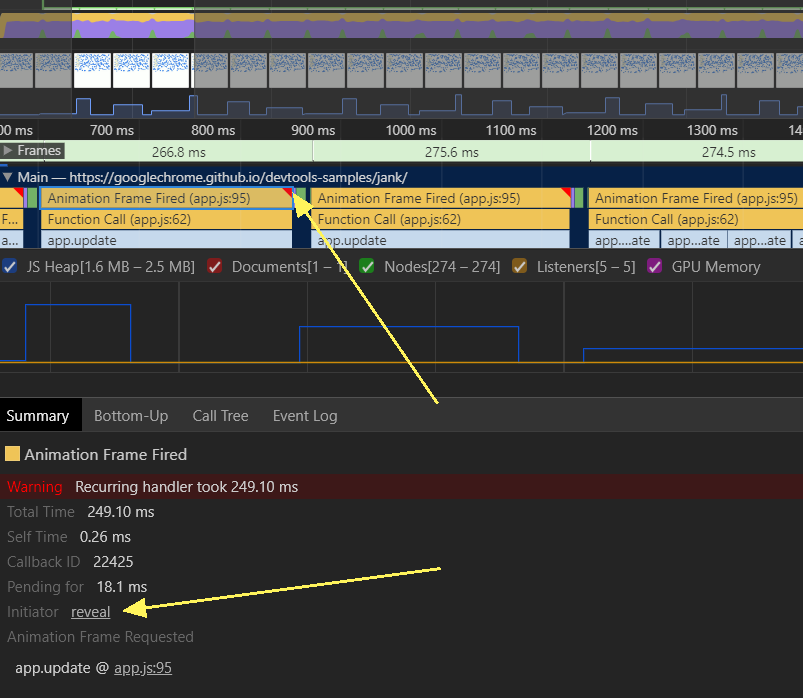The height and width of the screenshot is (698, 803).
Task: Click the third highlighted screenshot thumbnail
Action: click(171, 70)
